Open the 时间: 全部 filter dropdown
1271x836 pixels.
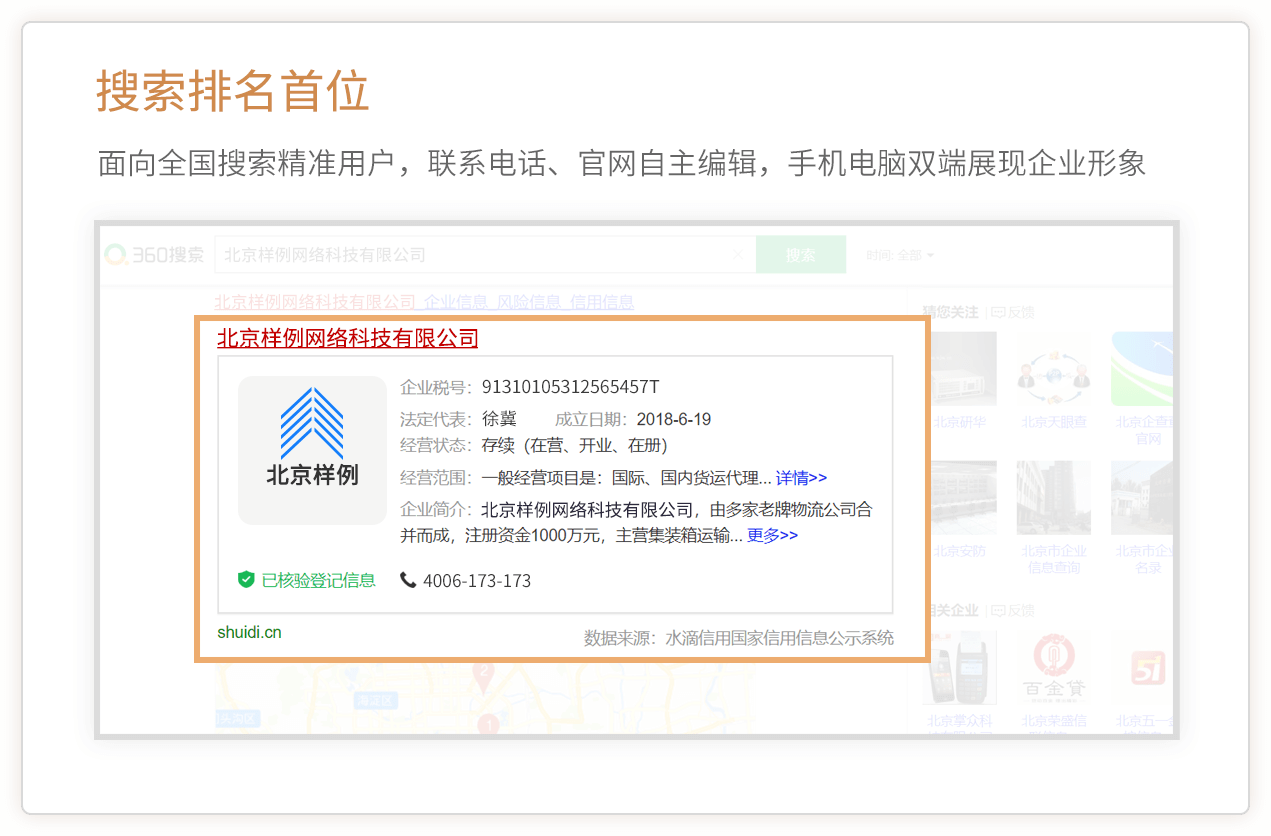tap(901, 255)
